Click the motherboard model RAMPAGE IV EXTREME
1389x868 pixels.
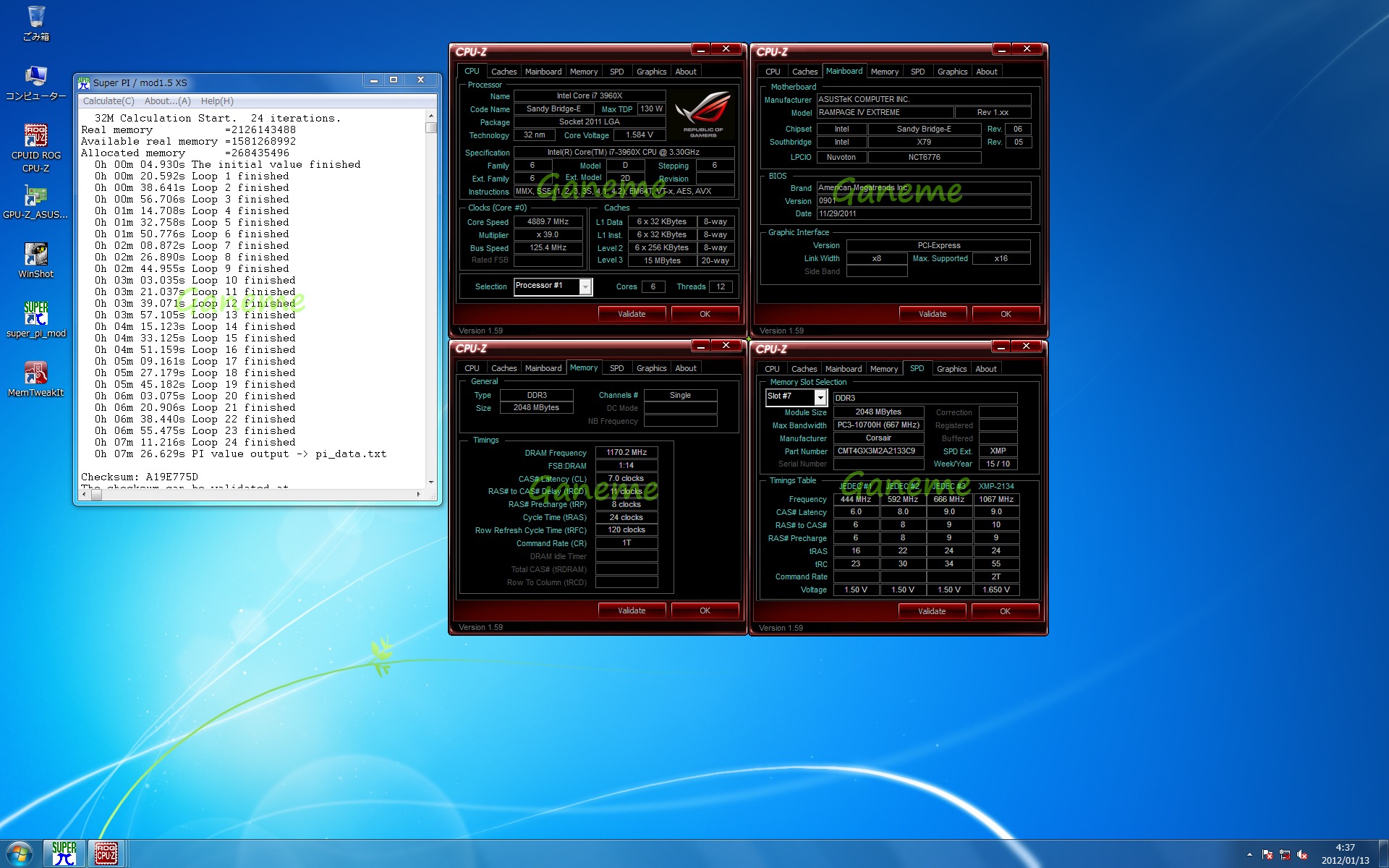click(x=885, y=113)
